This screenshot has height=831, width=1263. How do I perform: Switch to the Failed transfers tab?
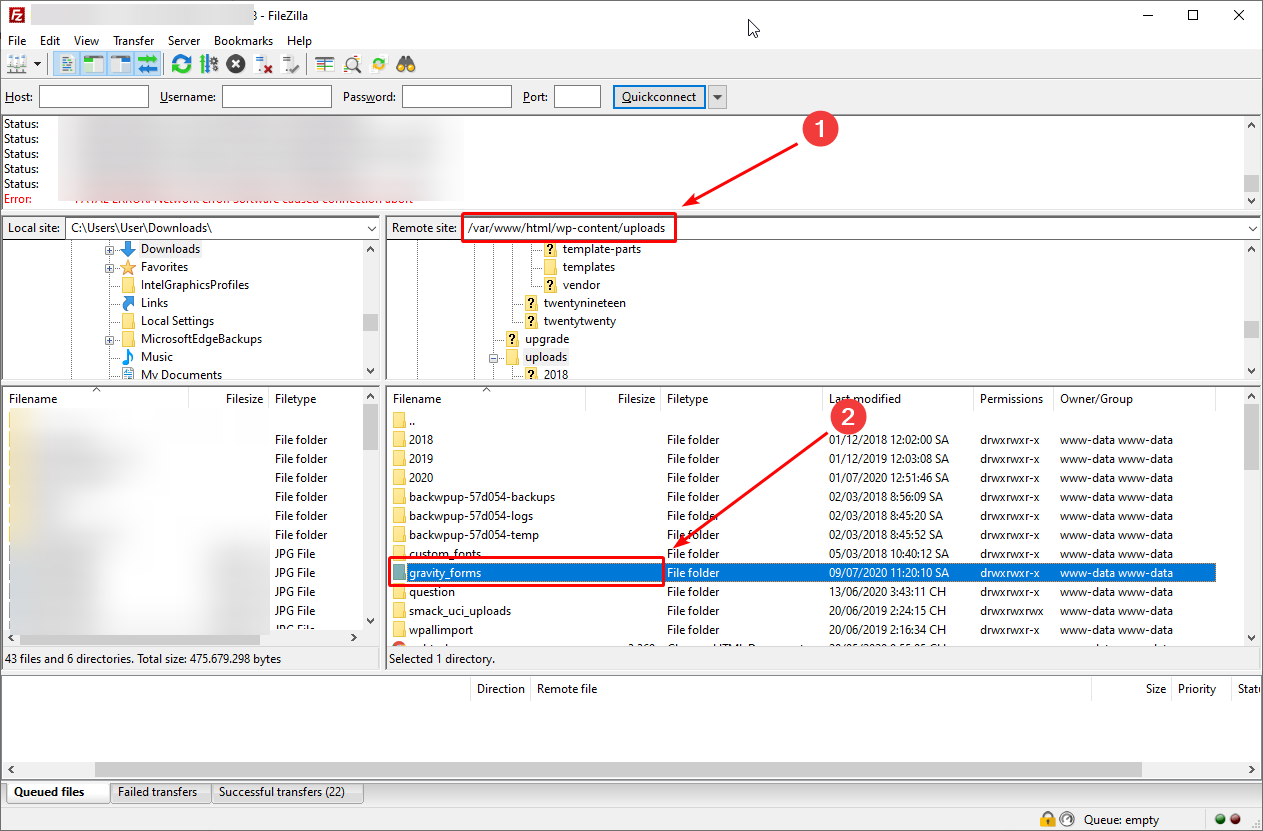[157, 792]
